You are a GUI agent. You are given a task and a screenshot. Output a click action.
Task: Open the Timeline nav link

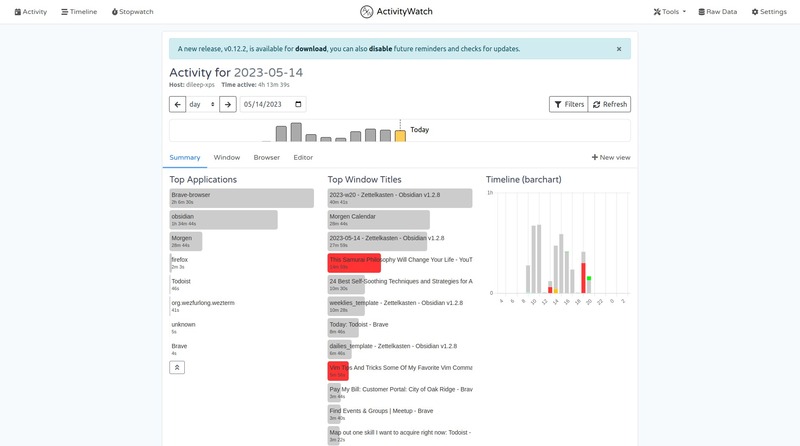79,12
